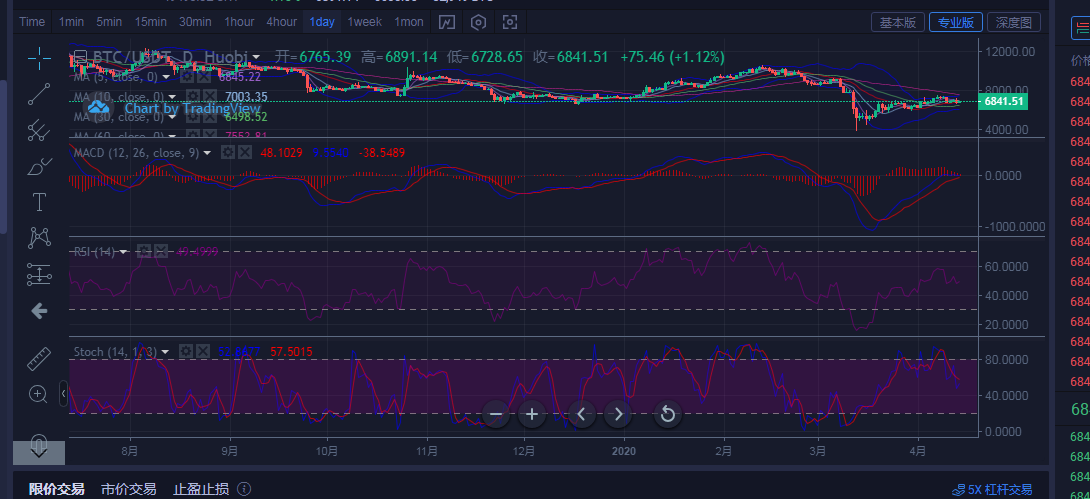Open the indicators button in top toolbar
Screen dimensions: 1090x499
(x=447, y=22)
